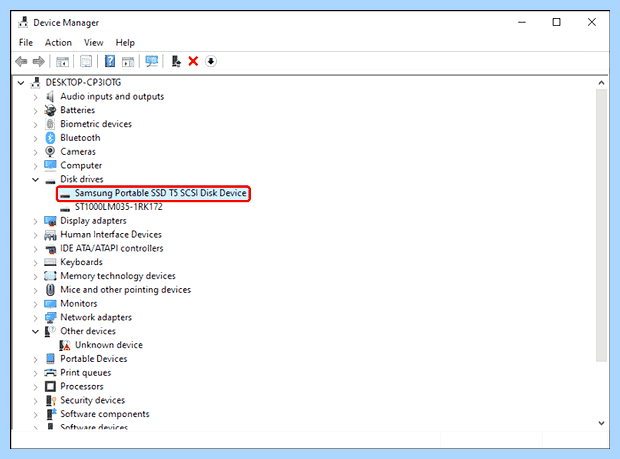Select the DESKTOP-CP3IOTG computer name

point(83,82)
